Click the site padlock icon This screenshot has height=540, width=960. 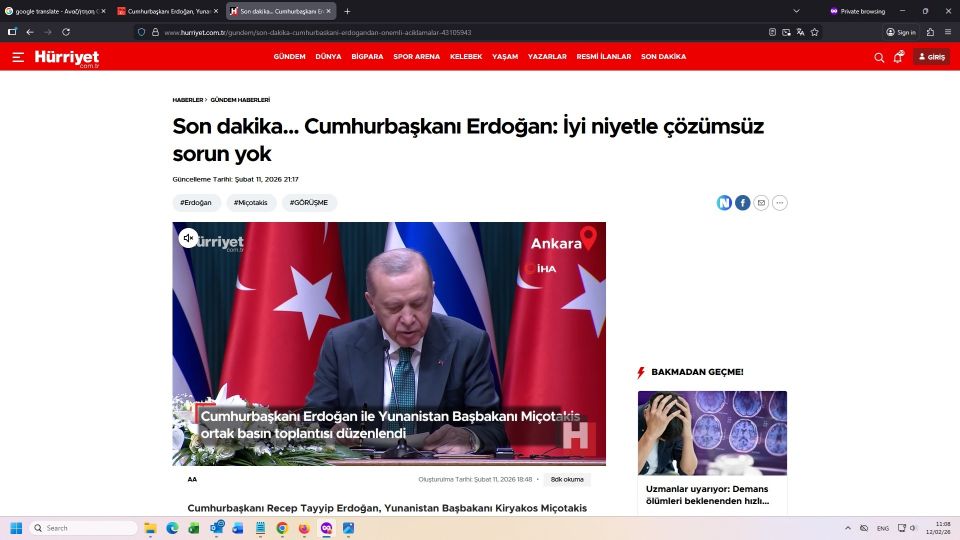[x=155, y=32]
